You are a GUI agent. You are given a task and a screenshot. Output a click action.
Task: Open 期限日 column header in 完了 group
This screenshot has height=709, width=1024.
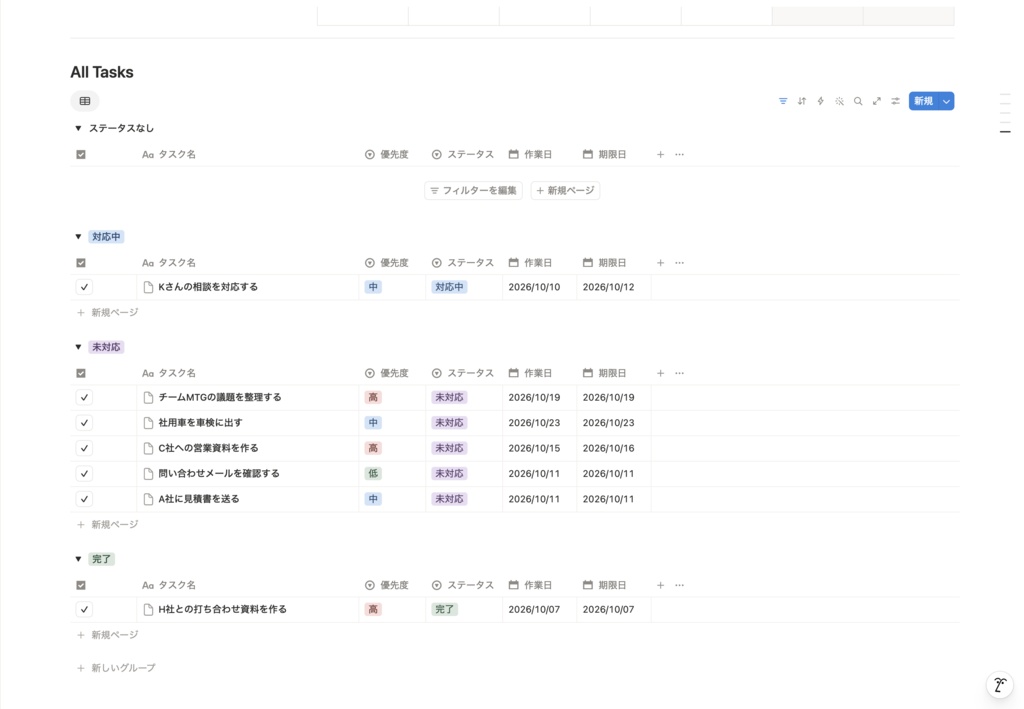click(604, 585)
